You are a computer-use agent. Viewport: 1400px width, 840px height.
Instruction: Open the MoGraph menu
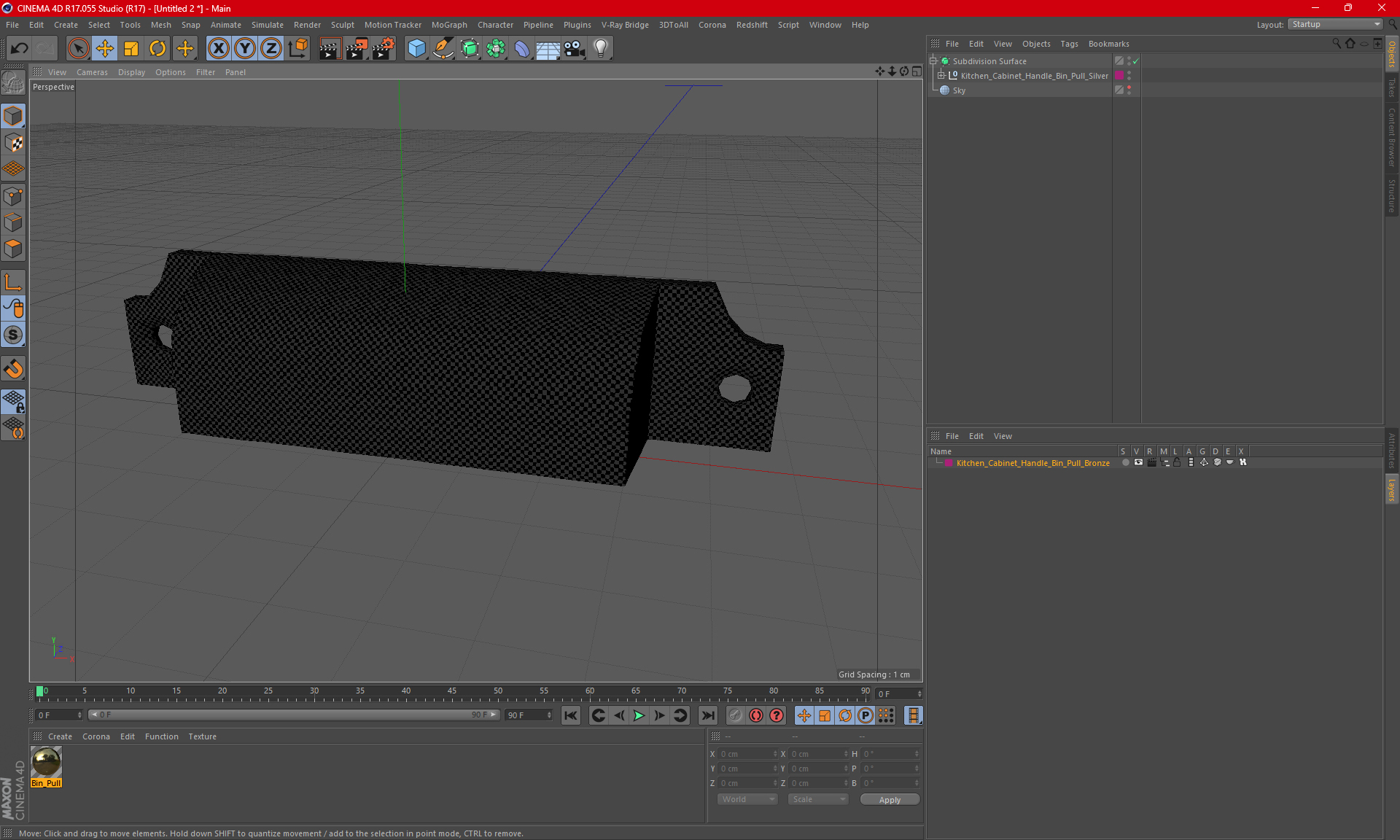[x=449, y=25]
